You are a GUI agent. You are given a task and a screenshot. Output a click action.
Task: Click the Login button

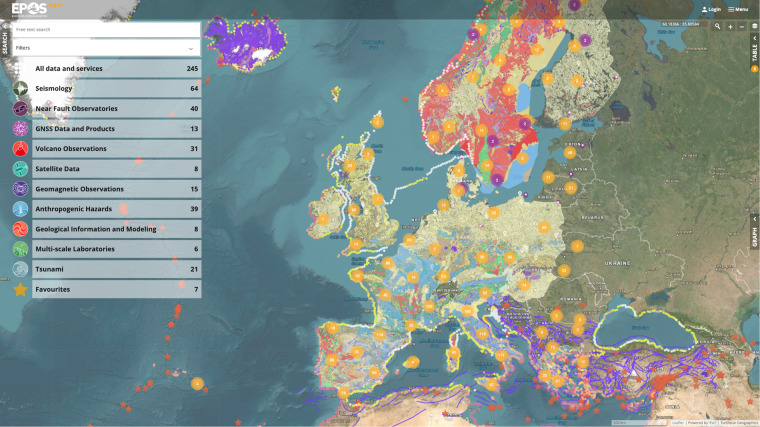pyautogui.click(x=711, y=9)
